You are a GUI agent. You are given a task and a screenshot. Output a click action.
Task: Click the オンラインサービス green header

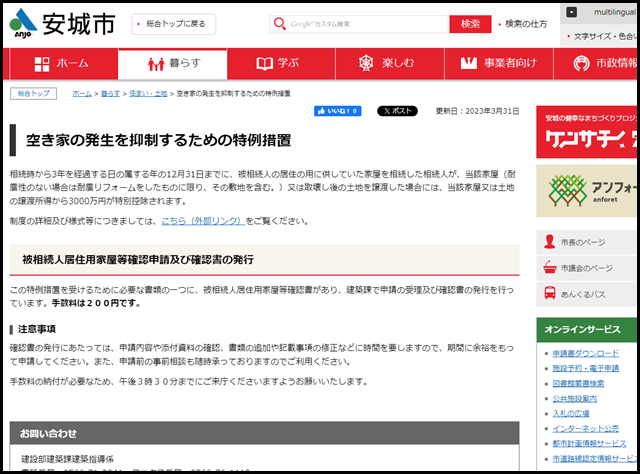click(587, 329)
